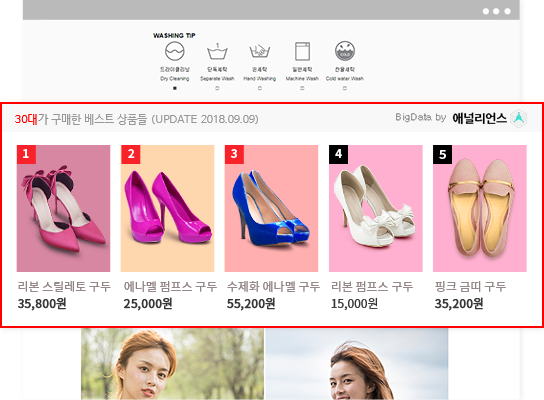The height and width of the screenshot is (400, 544).
Task: Open the magenta enamel pumps product image
Action: (x=168, y=208)
